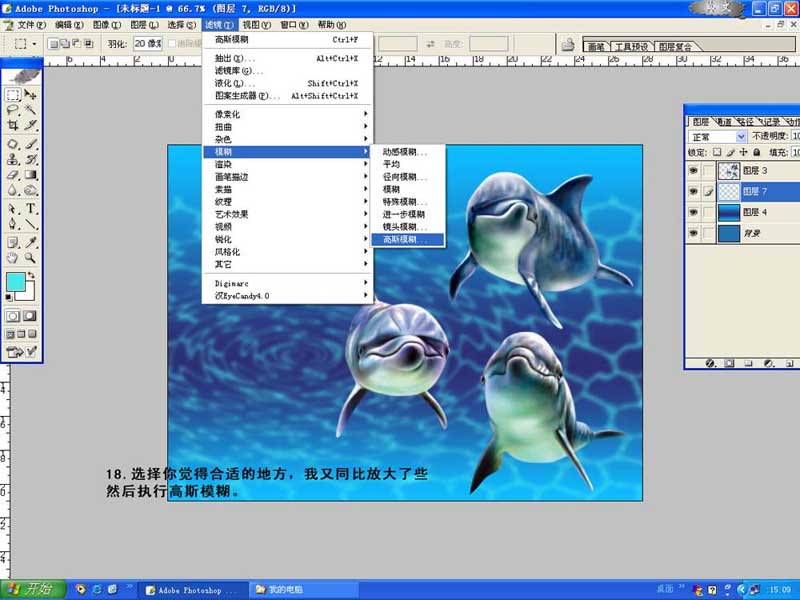Select the Notes tool

[x=13, y=242]
